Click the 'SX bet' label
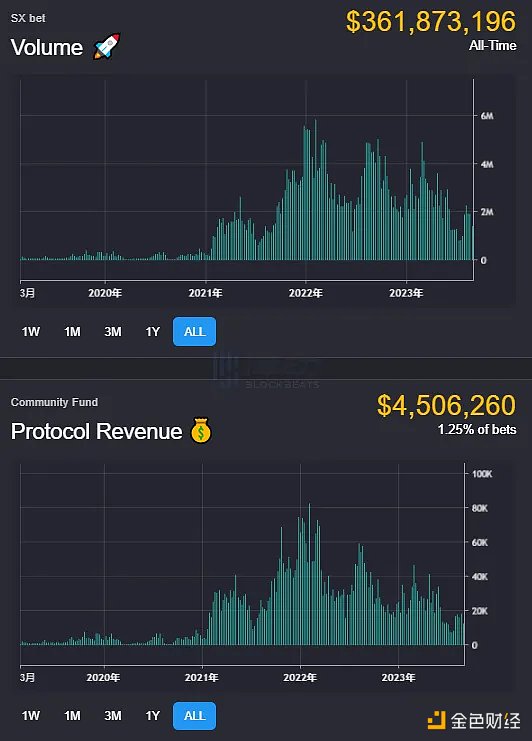 [x=28, y=18]
